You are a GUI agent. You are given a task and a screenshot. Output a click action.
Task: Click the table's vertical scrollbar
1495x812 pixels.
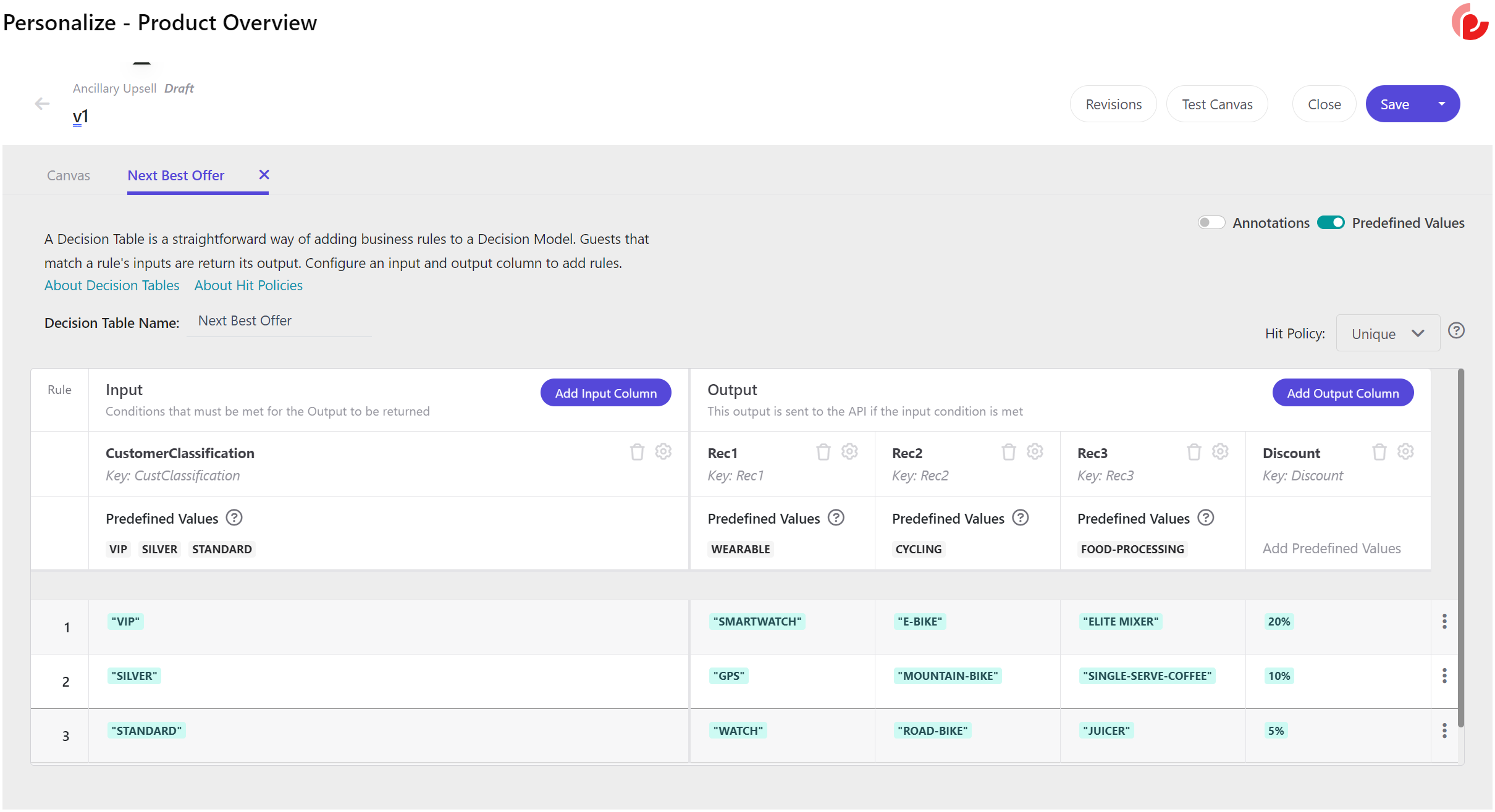[1460, 546]
